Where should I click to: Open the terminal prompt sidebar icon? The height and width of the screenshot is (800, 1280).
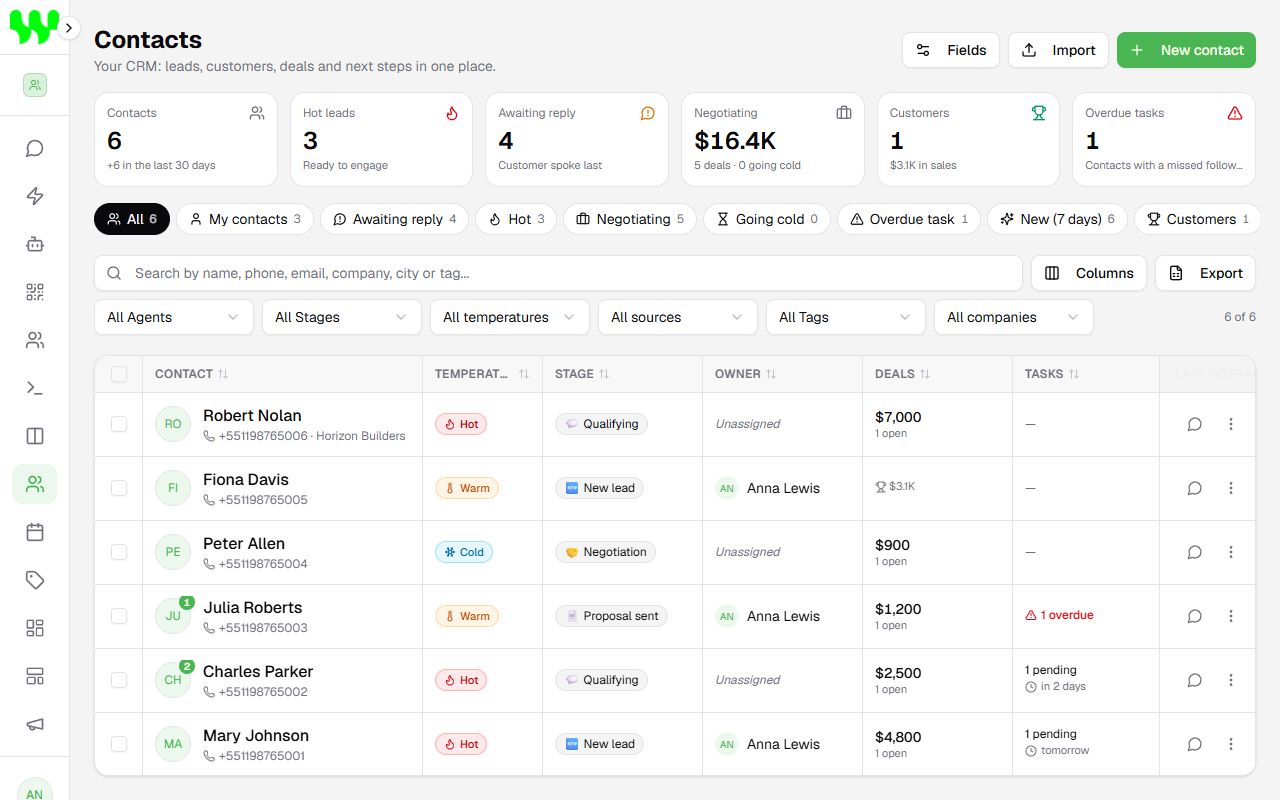pos(35,388)
